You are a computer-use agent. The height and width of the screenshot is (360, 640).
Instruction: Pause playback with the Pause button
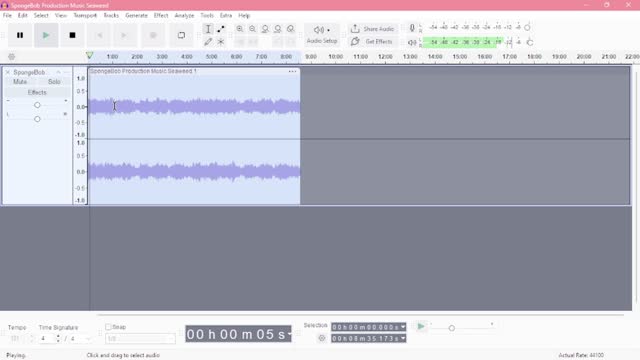(20, 35)
